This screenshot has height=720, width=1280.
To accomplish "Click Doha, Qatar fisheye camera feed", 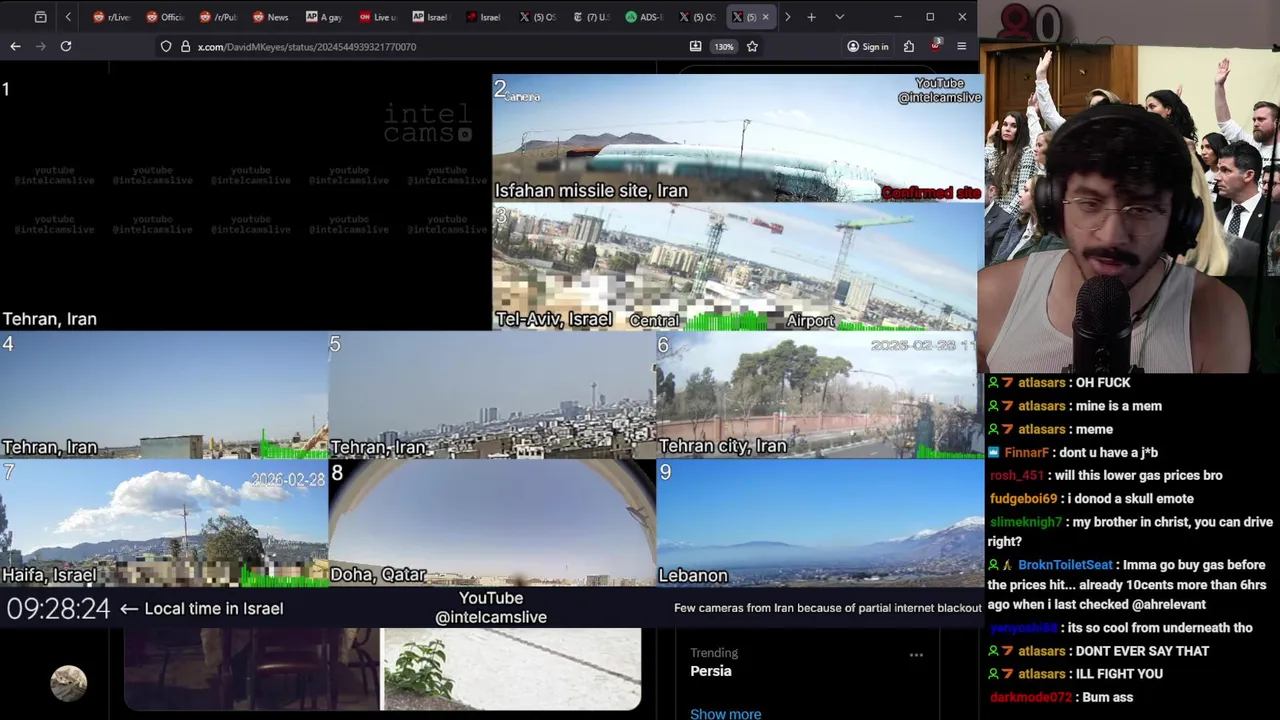I will point(492,523).
